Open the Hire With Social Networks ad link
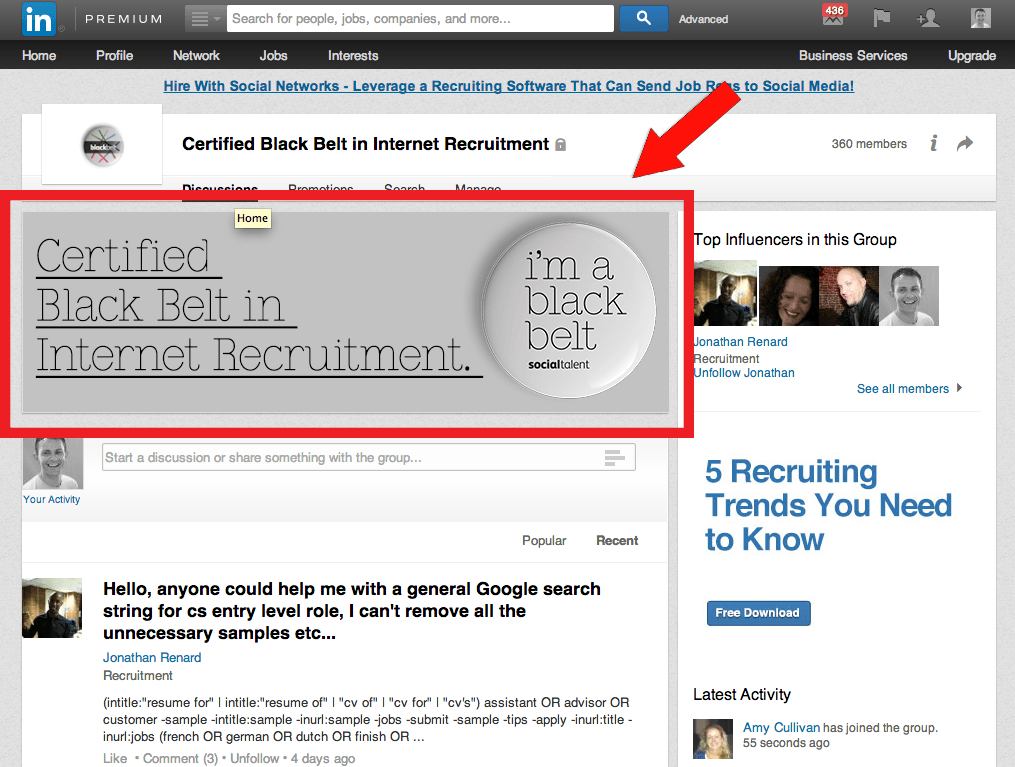1015x767 pixels. (x=509, y=86)
